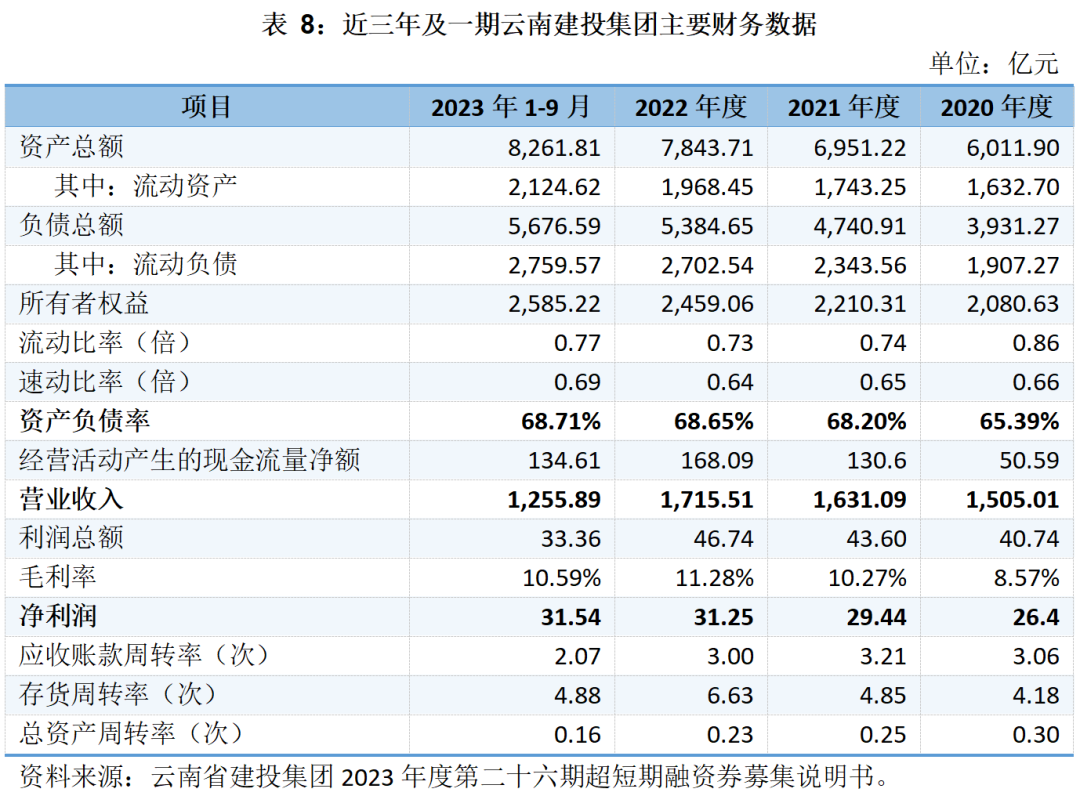Click the 毛利率 row label
Screen dimensions: 1080x796
(x=59, y=577)
